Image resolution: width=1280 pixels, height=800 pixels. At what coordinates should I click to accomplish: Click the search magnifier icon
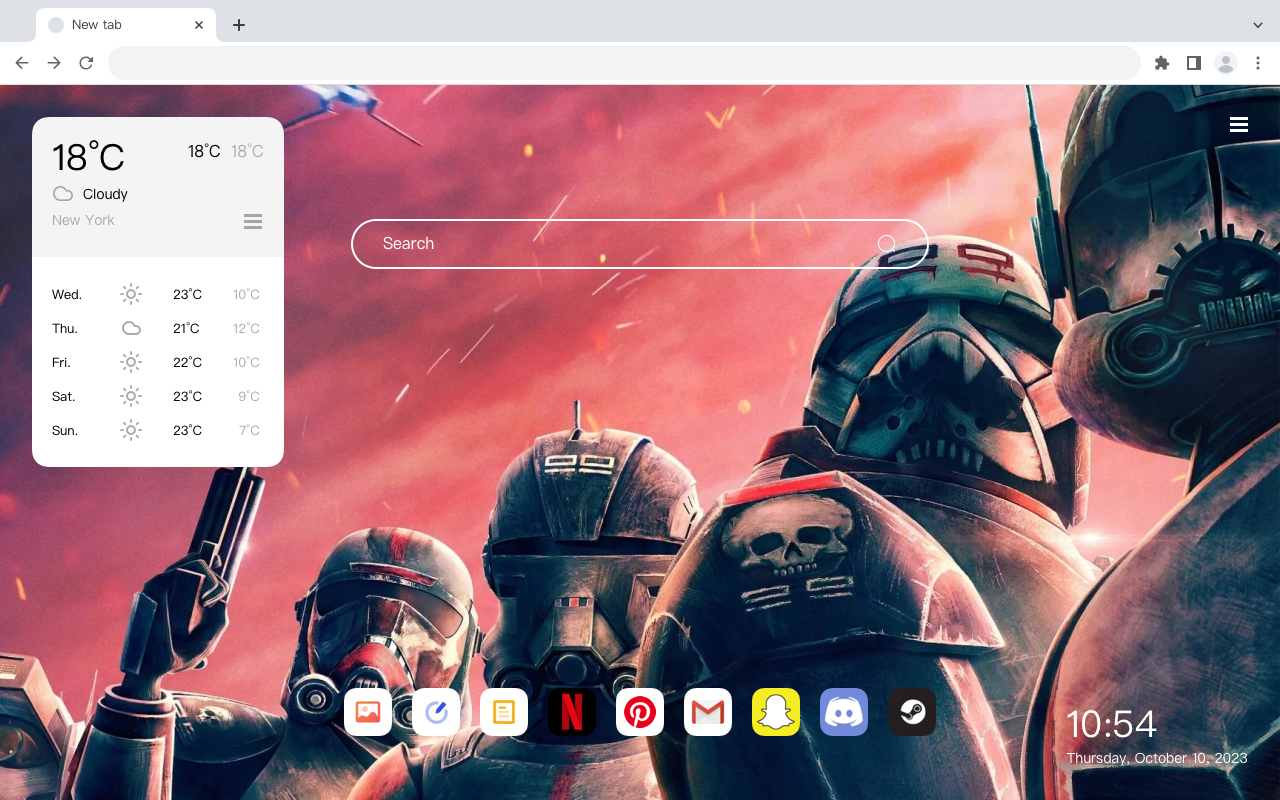coord(887,243)
